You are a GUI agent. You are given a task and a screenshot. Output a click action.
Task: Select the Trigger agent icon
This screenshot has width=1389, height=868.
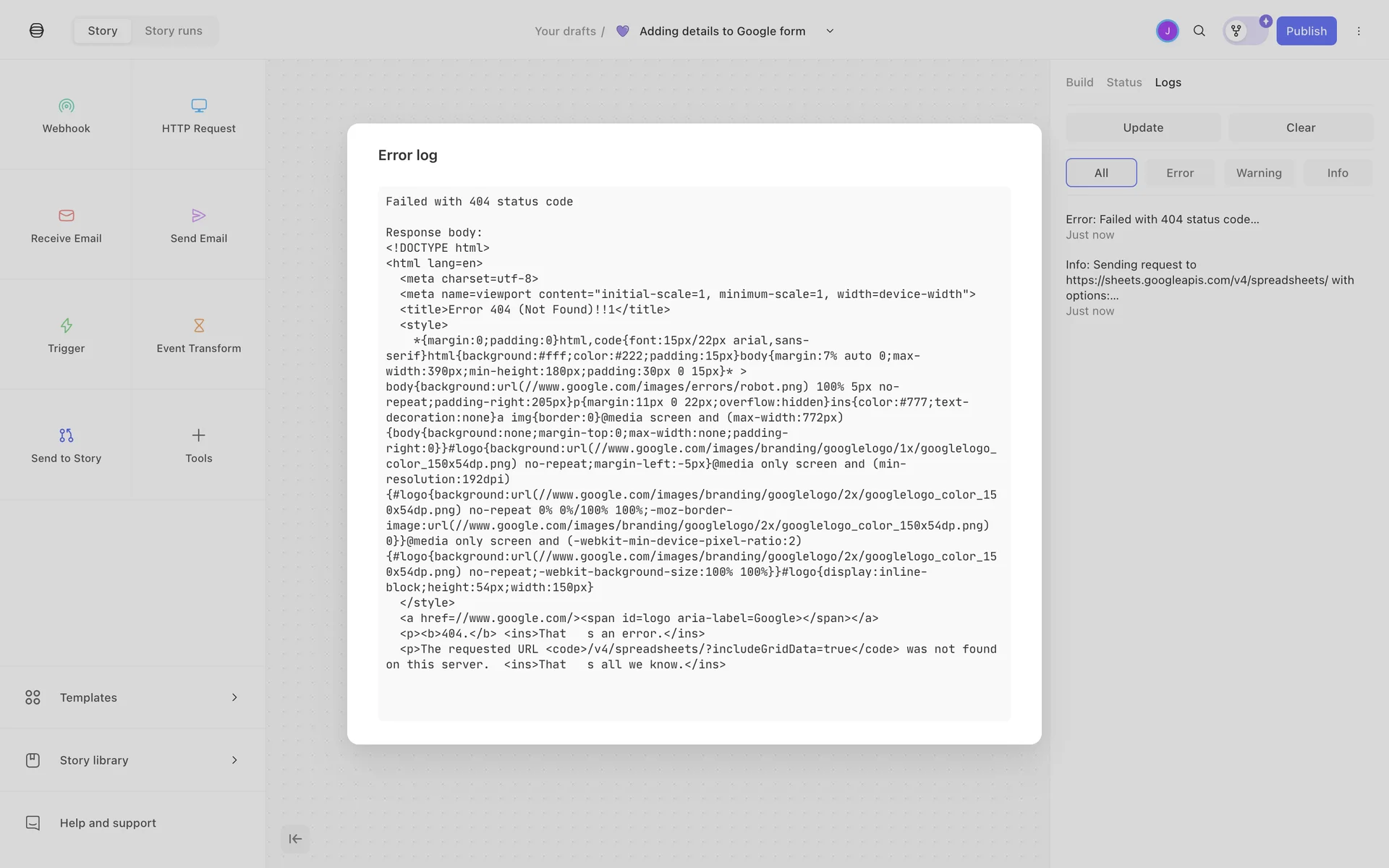(x=66, y=325)
